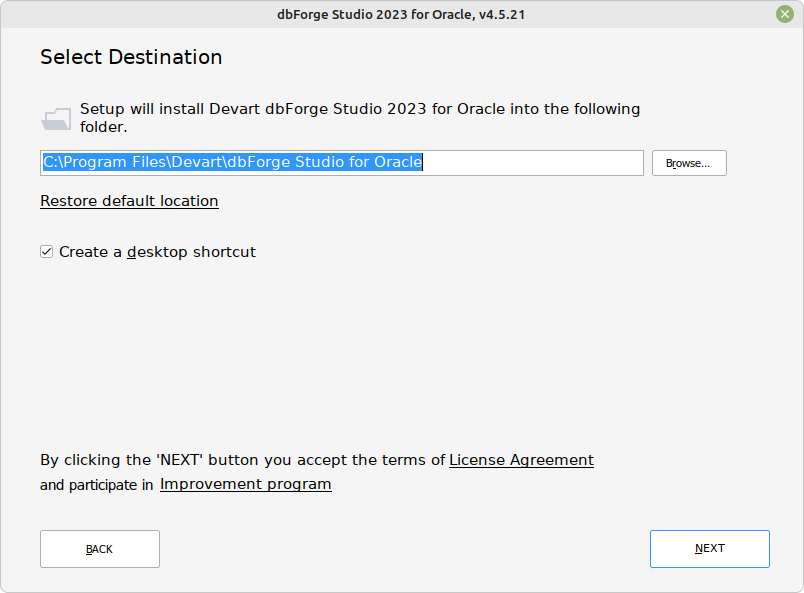Click the window title dbForge Studio 2023
This screenshot has width=804, height=593.
coord(401,14)
